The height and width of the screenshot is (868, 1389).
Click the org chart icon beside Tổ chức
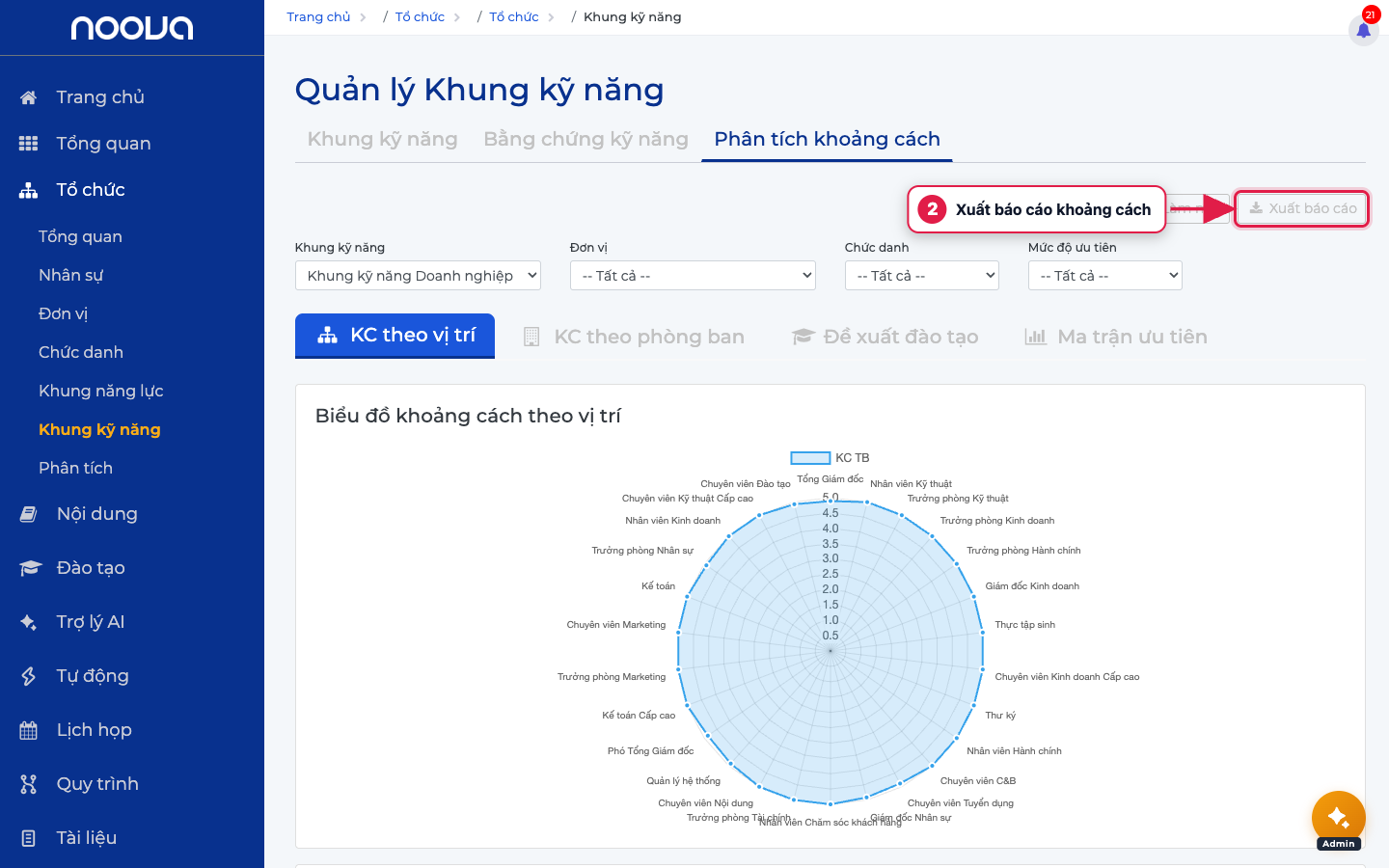click(x=28, y=190)
